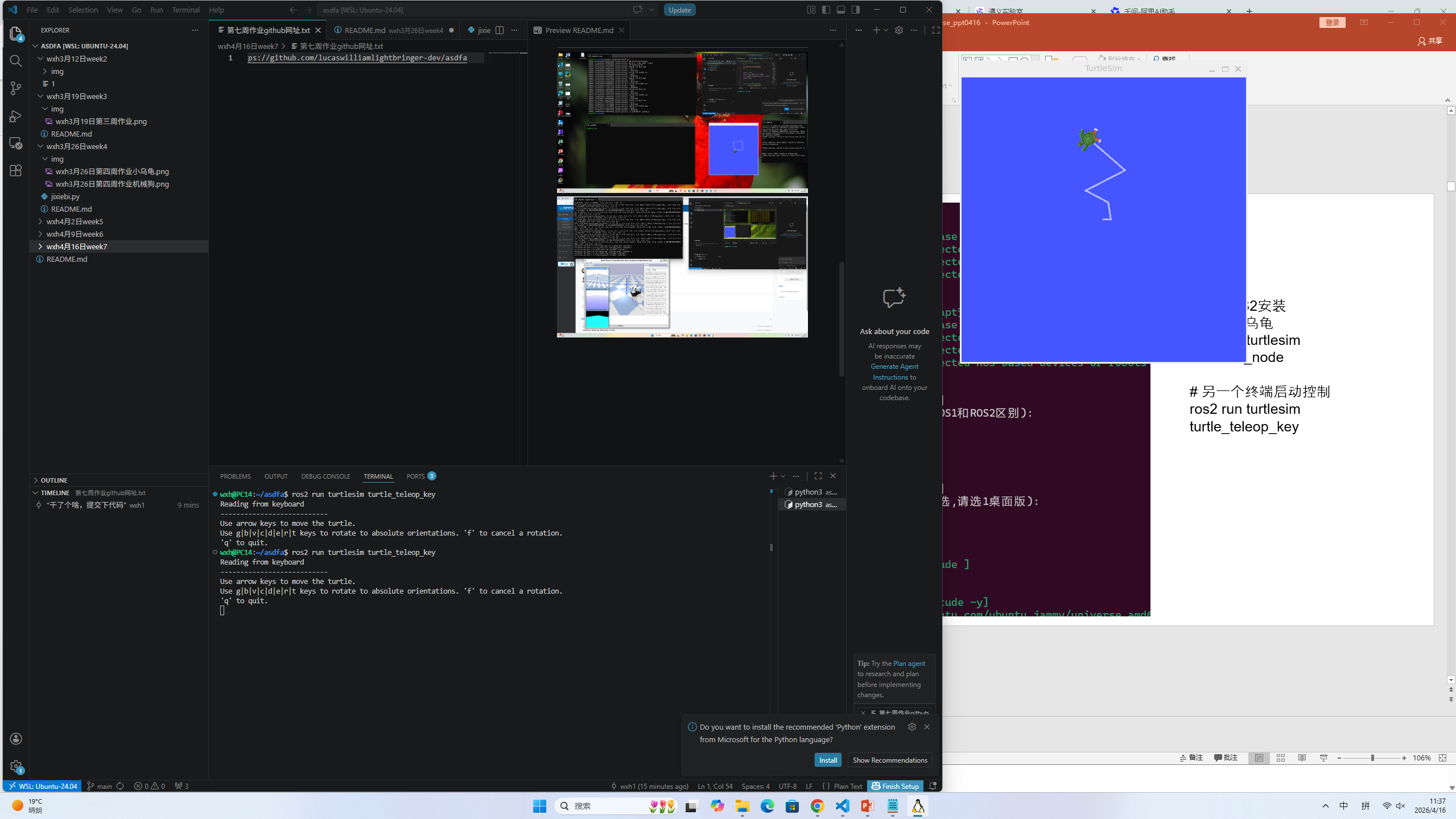Open Microsoft Edge from taskbar
The width and height of the screenshot is (1456, 819).
767,806
